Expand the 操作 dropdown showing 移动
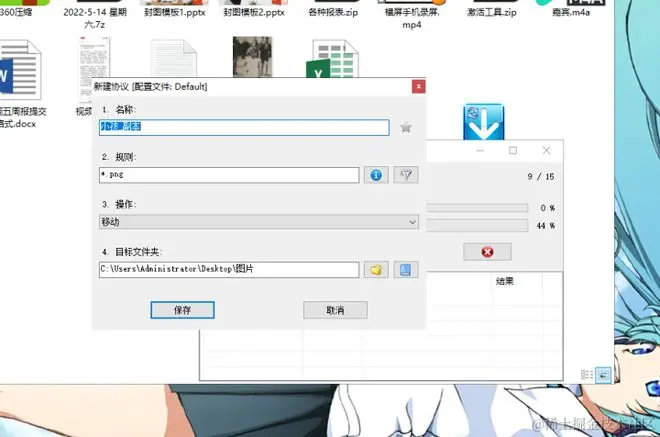 [x=259, y=222]
